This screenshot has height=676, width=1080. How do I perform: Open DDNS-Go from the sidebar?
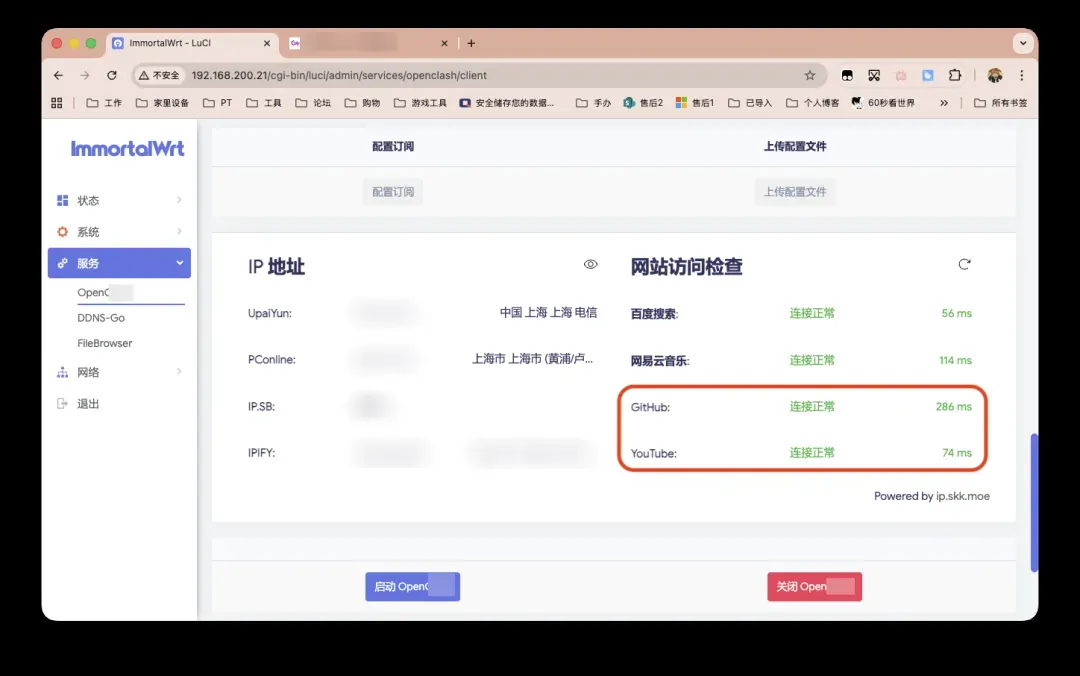coord(101,318)
